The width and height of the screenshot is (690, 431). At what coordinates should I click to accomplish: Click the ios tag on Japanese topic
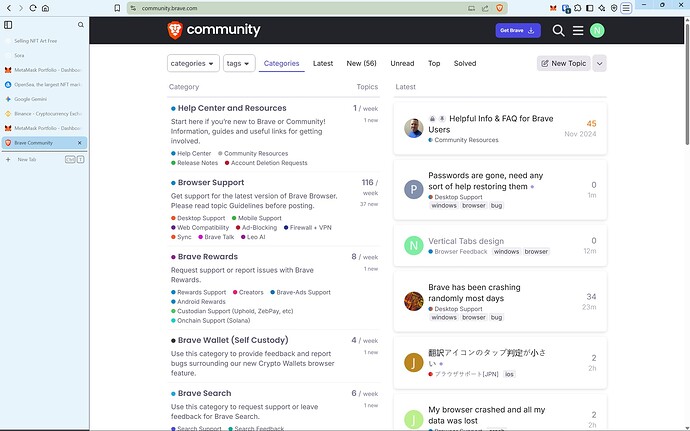509,374
